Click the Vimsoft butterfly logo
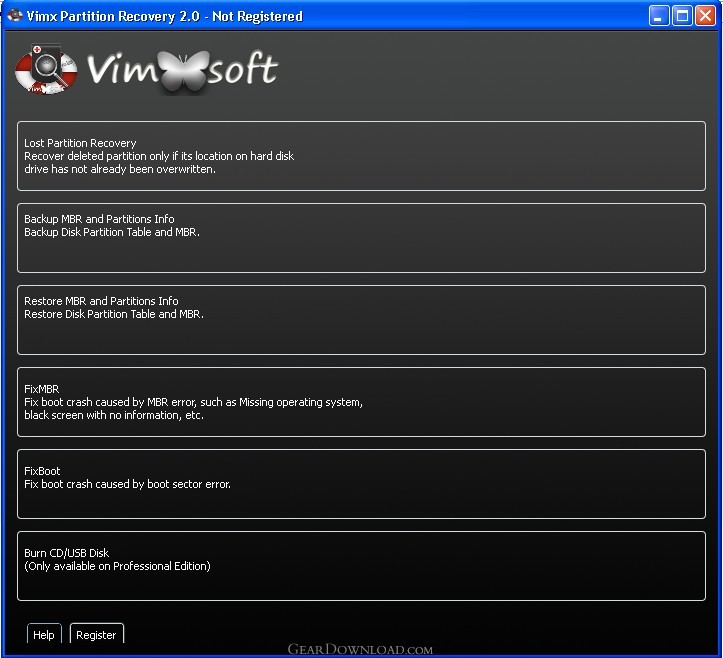Viewport: 723px width, 658px height. click(x=183, y=70)
